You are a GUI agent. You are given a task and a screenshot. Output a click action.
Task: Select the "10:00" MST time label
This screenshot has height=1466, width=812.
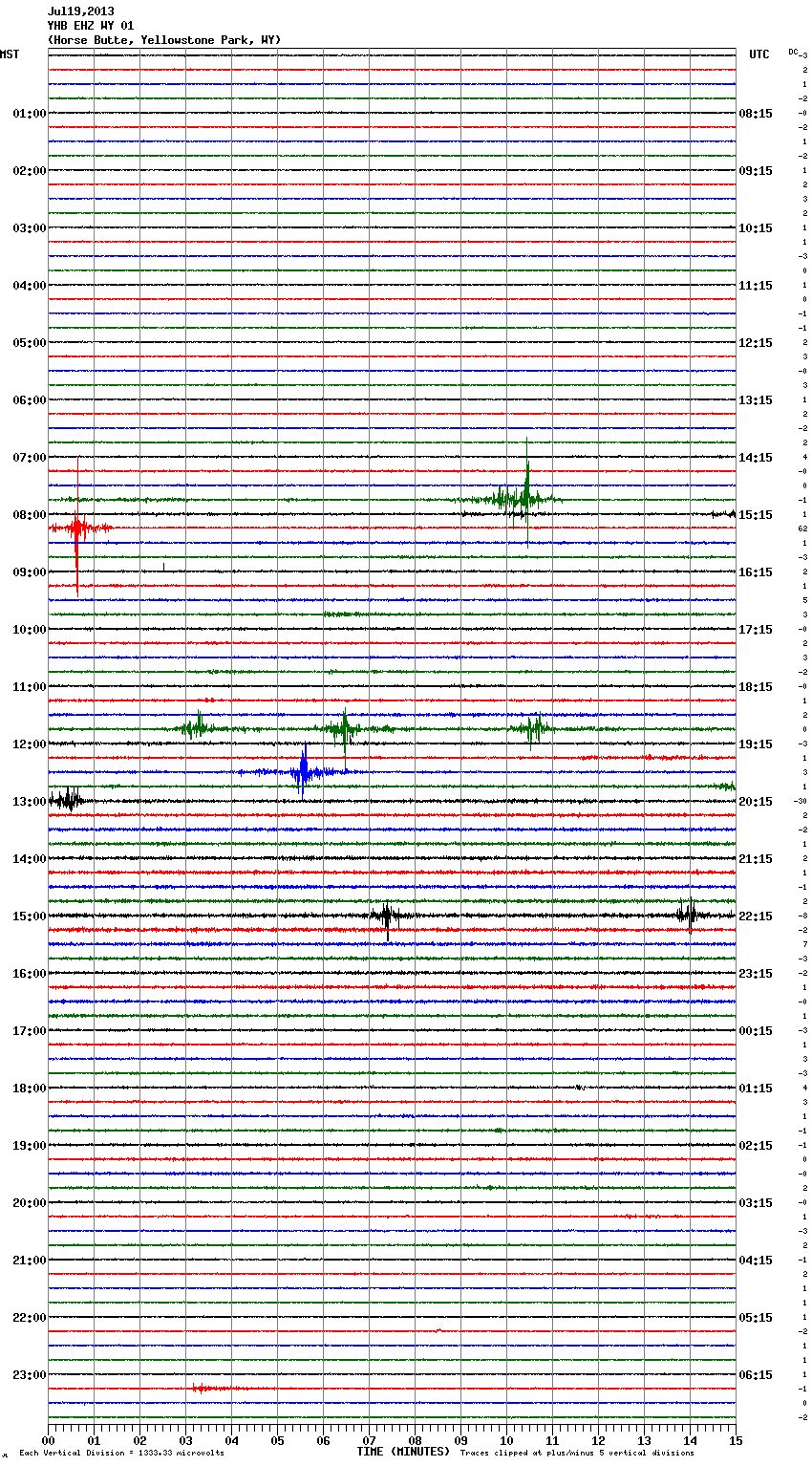[29, 630]
